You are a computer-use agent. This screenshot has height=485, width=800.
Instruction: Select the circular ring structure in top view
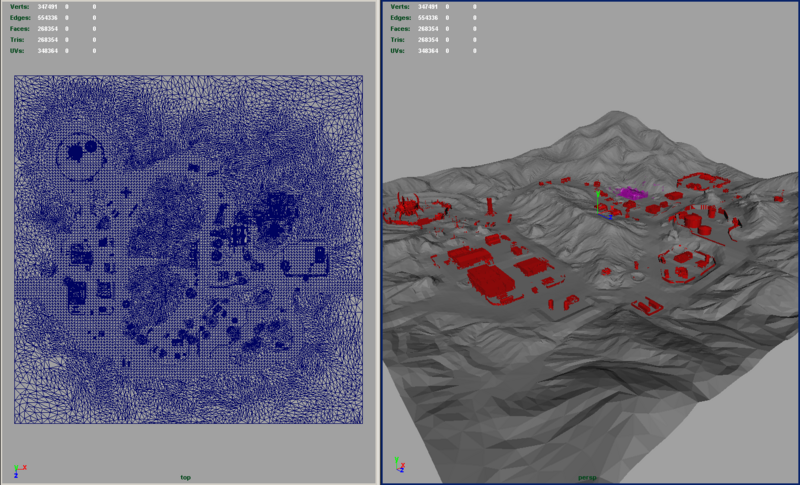[x=81, y=157]
